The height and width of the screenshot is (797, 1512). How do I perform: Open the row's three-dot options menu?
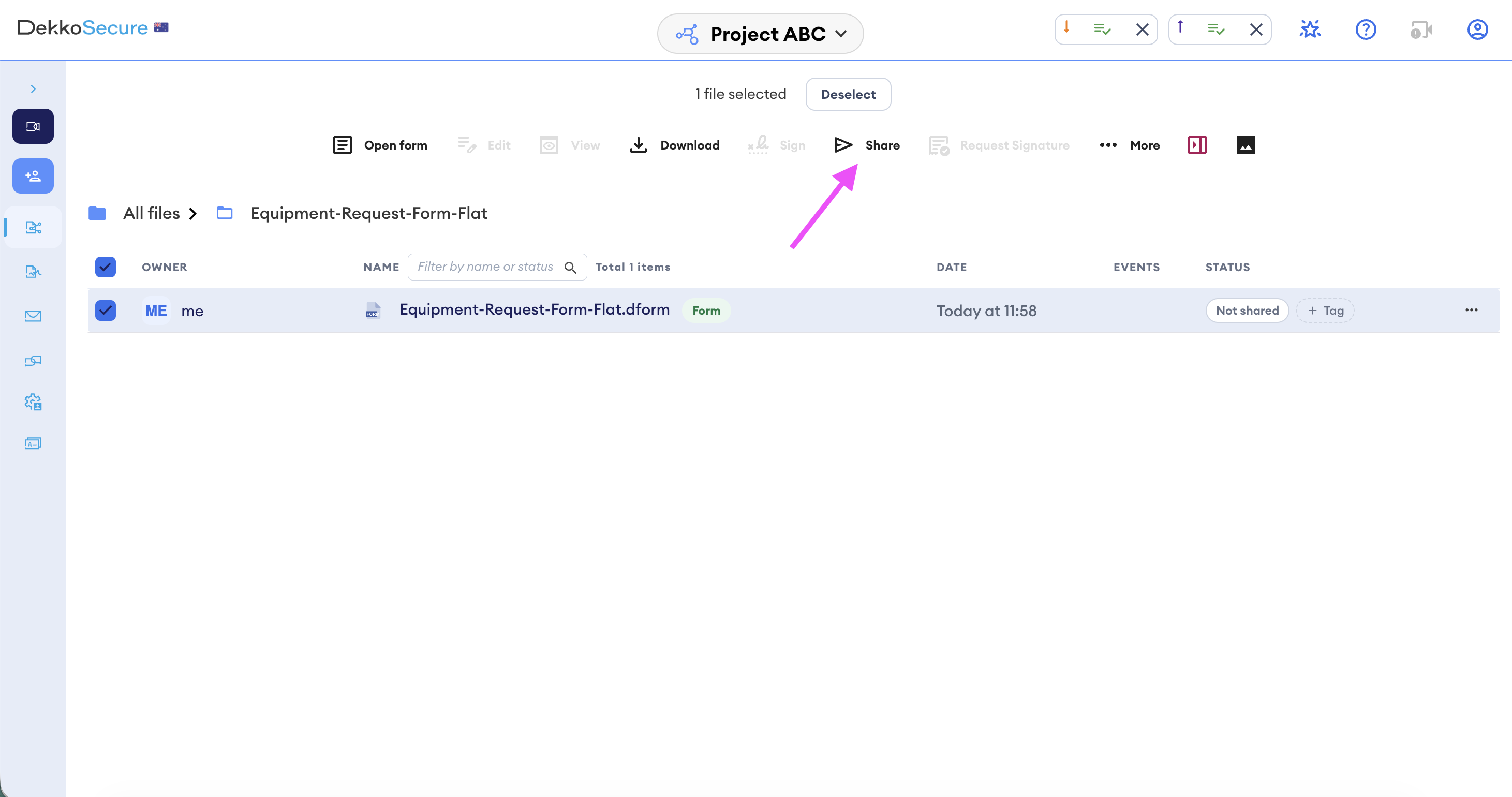[x=1471, y=310]
